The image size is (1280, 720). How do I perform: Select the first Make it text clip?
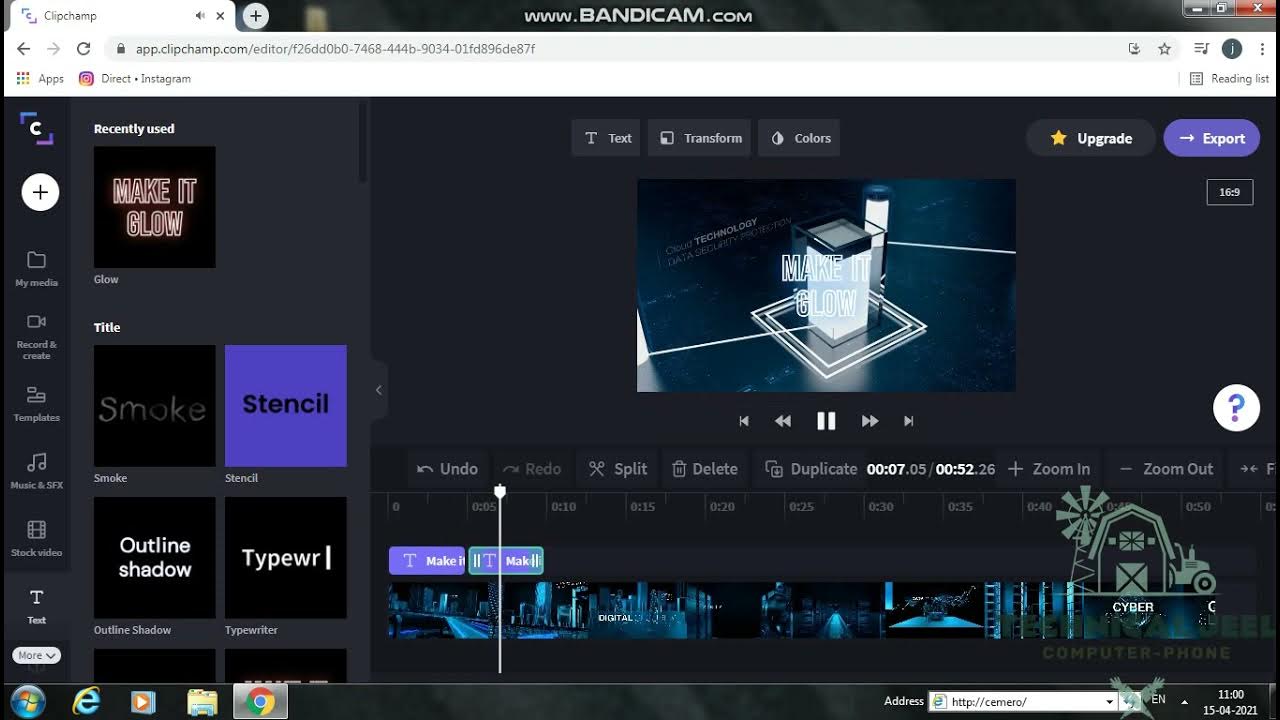(427, 561)
